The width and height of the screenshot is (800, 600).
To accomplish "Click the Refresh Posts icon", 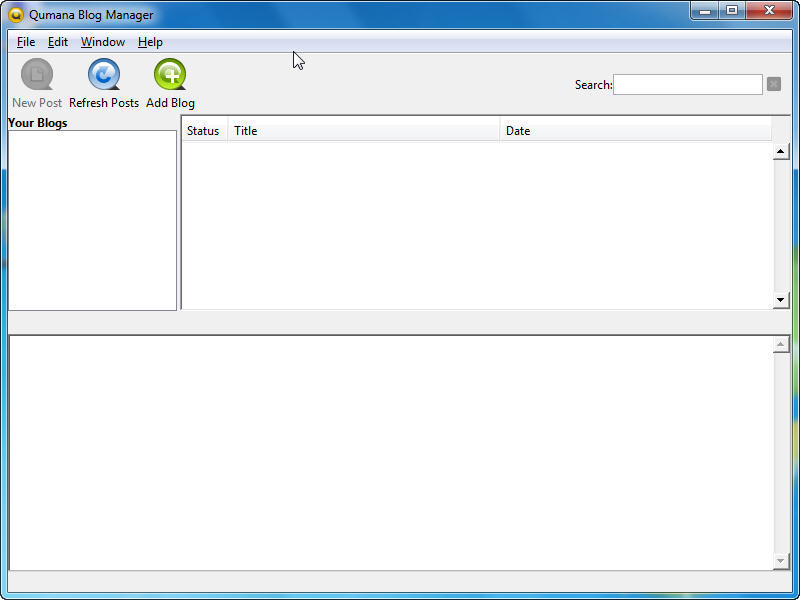I will (x=104, y=75).
